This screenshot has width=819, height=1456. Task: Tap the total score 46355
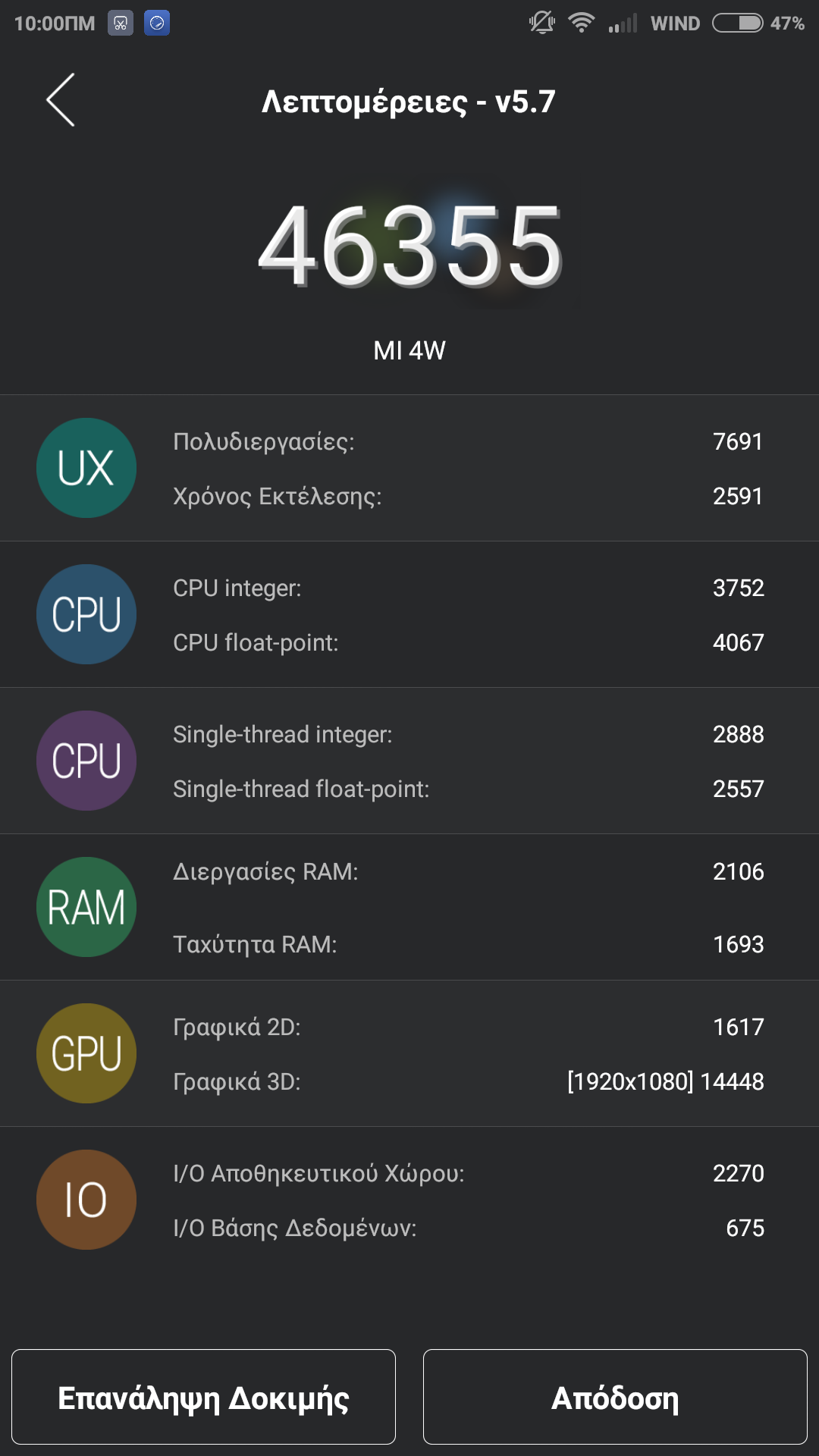click(409, 246)
